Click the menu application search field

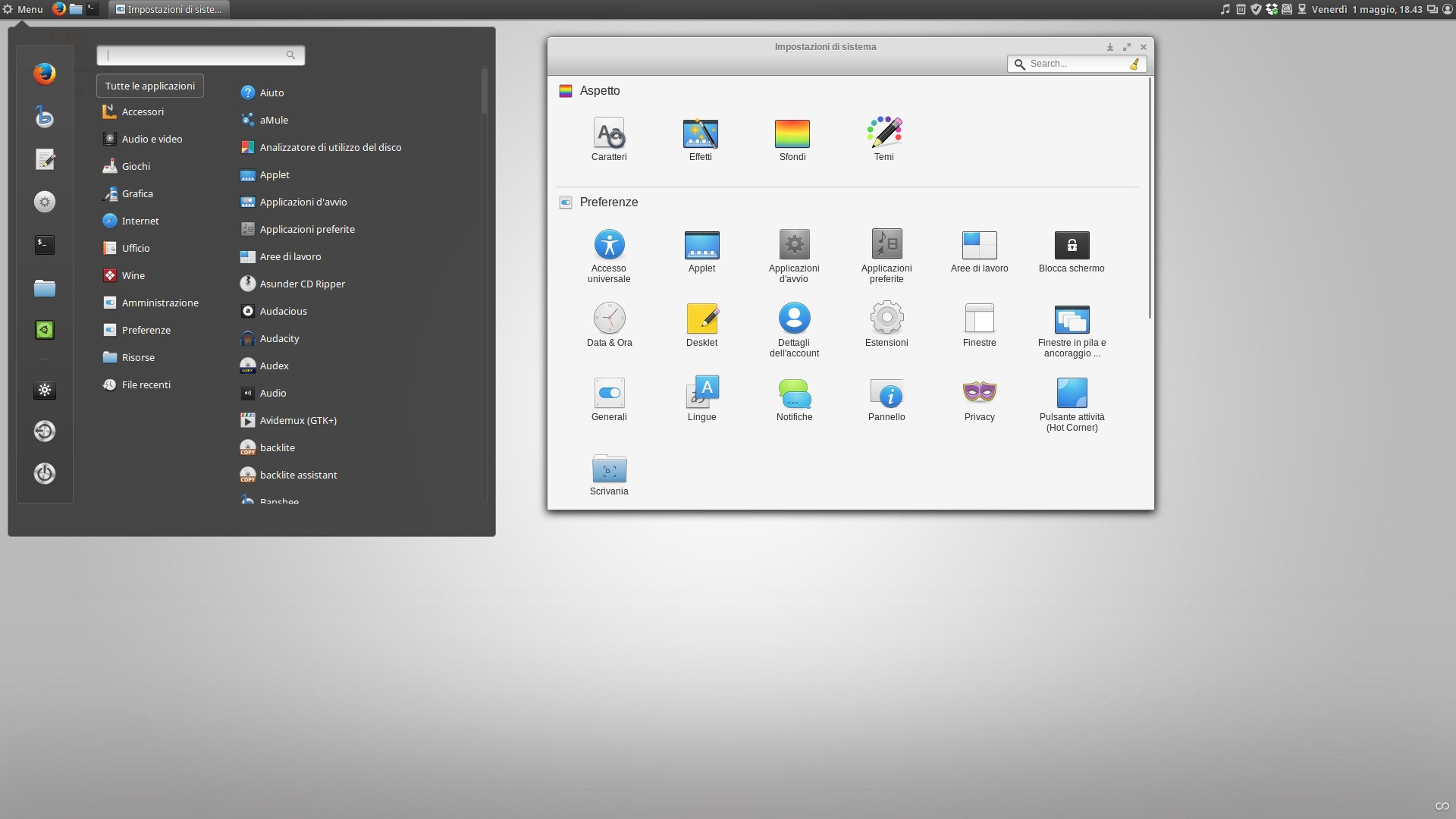pos(200,55)
